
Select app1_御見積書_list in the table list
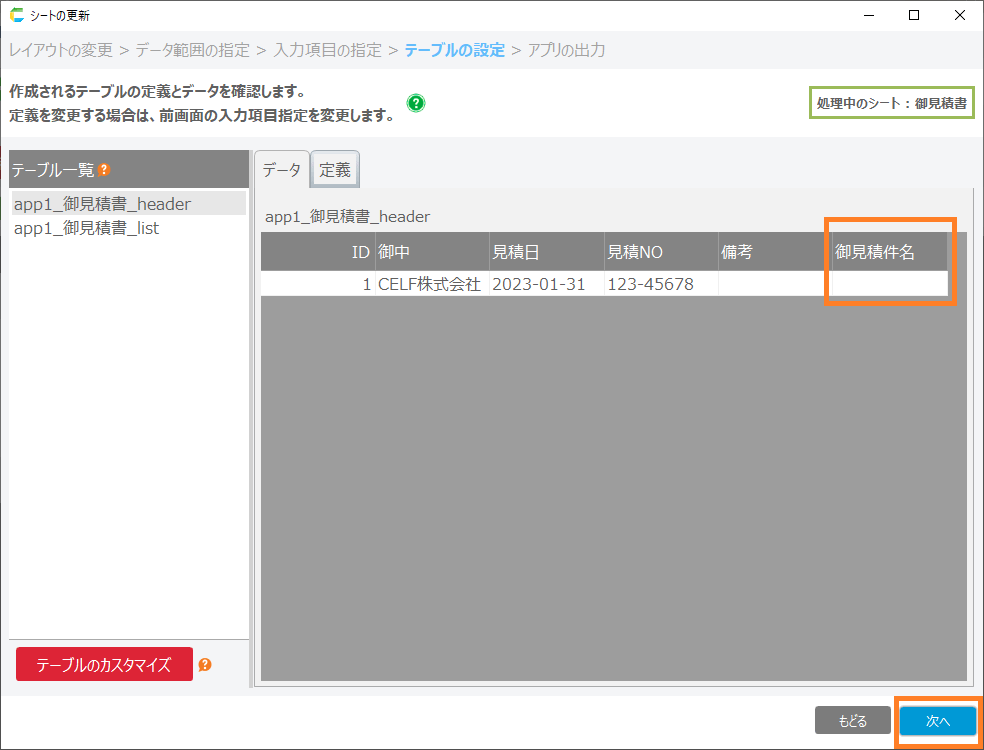click(x=86, y=228)
